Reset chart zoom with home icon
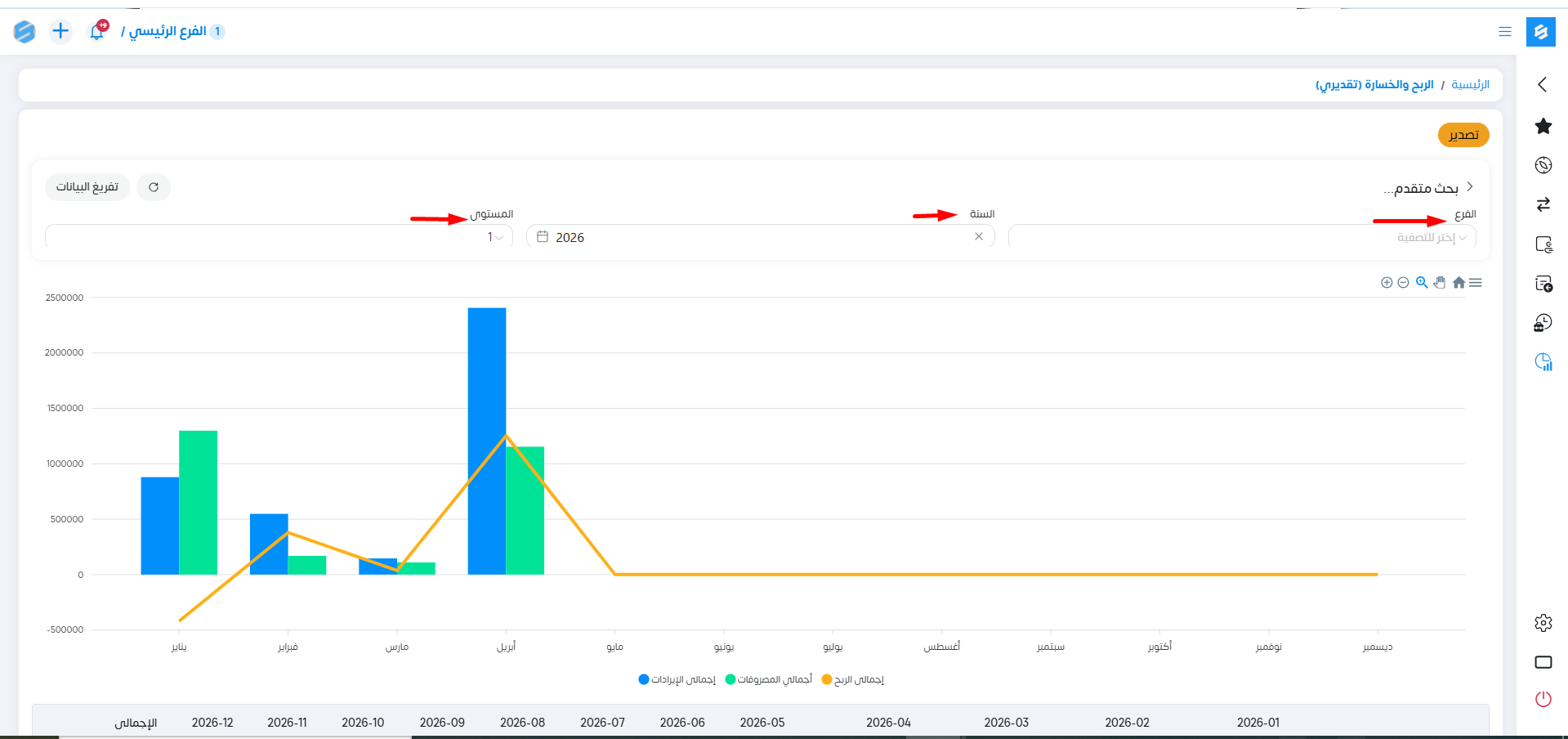This screenshot has height=739, width=1568. [x=1459, y=283]
